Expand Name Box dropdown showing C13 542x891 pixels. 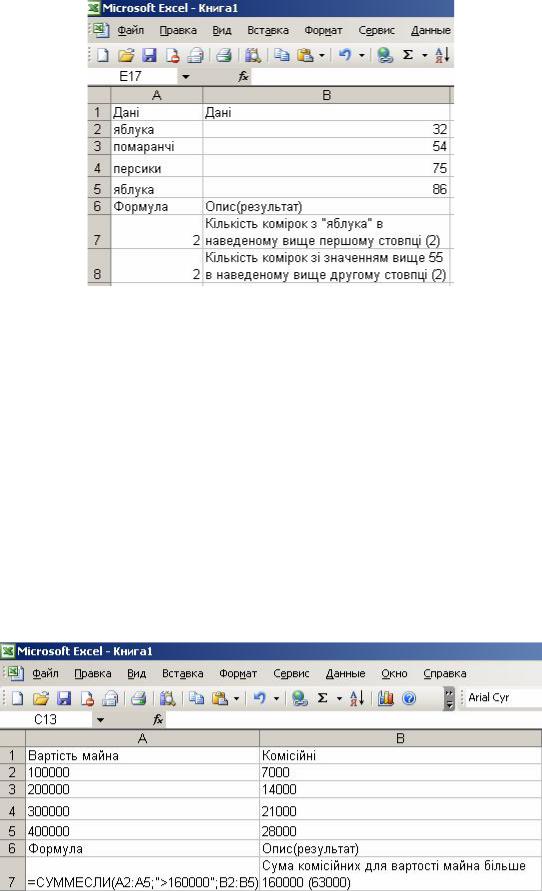pos(101,719)
